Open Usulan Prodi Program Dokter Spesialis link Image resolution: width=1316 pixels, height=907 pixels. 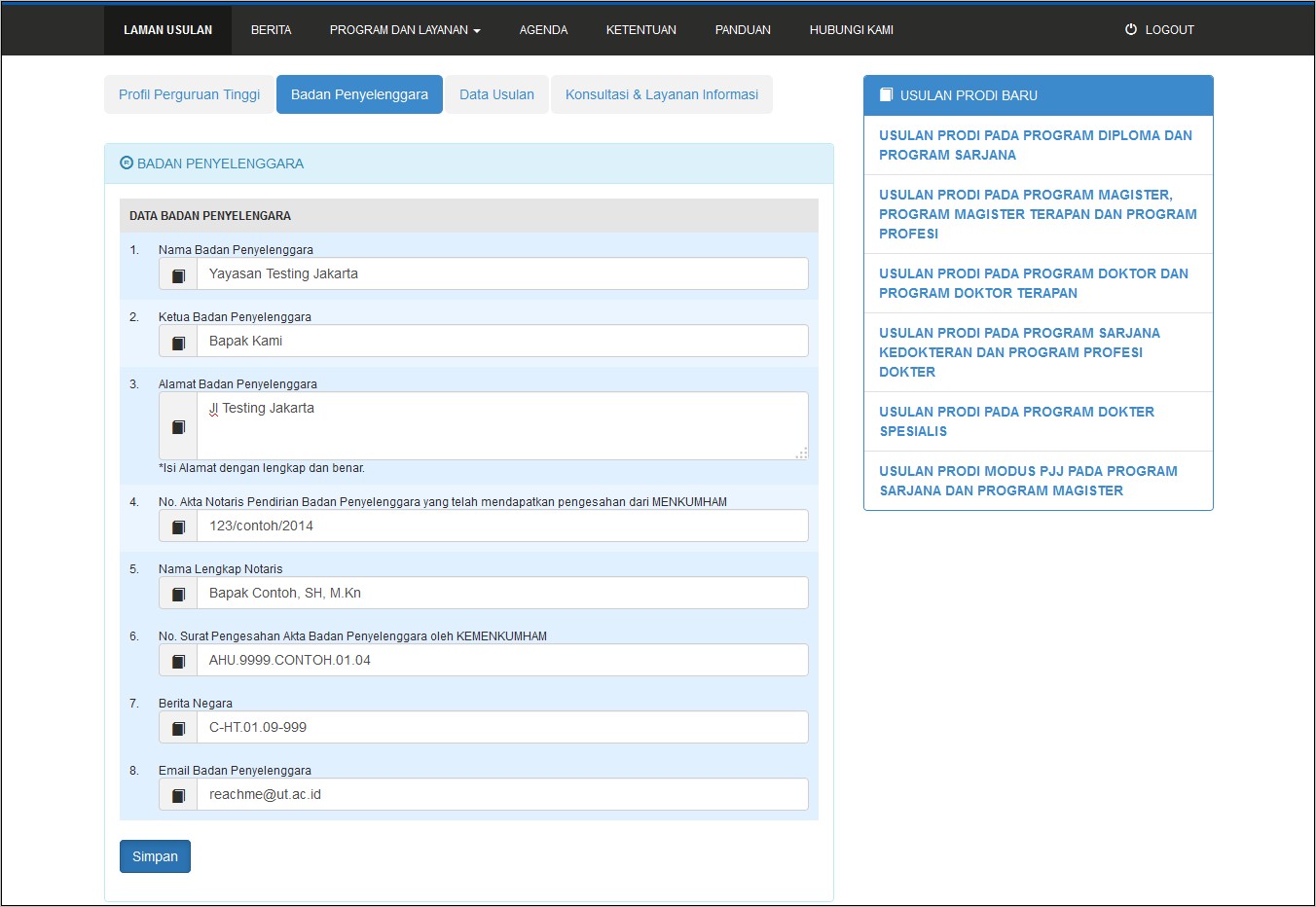pos(1038,421)
